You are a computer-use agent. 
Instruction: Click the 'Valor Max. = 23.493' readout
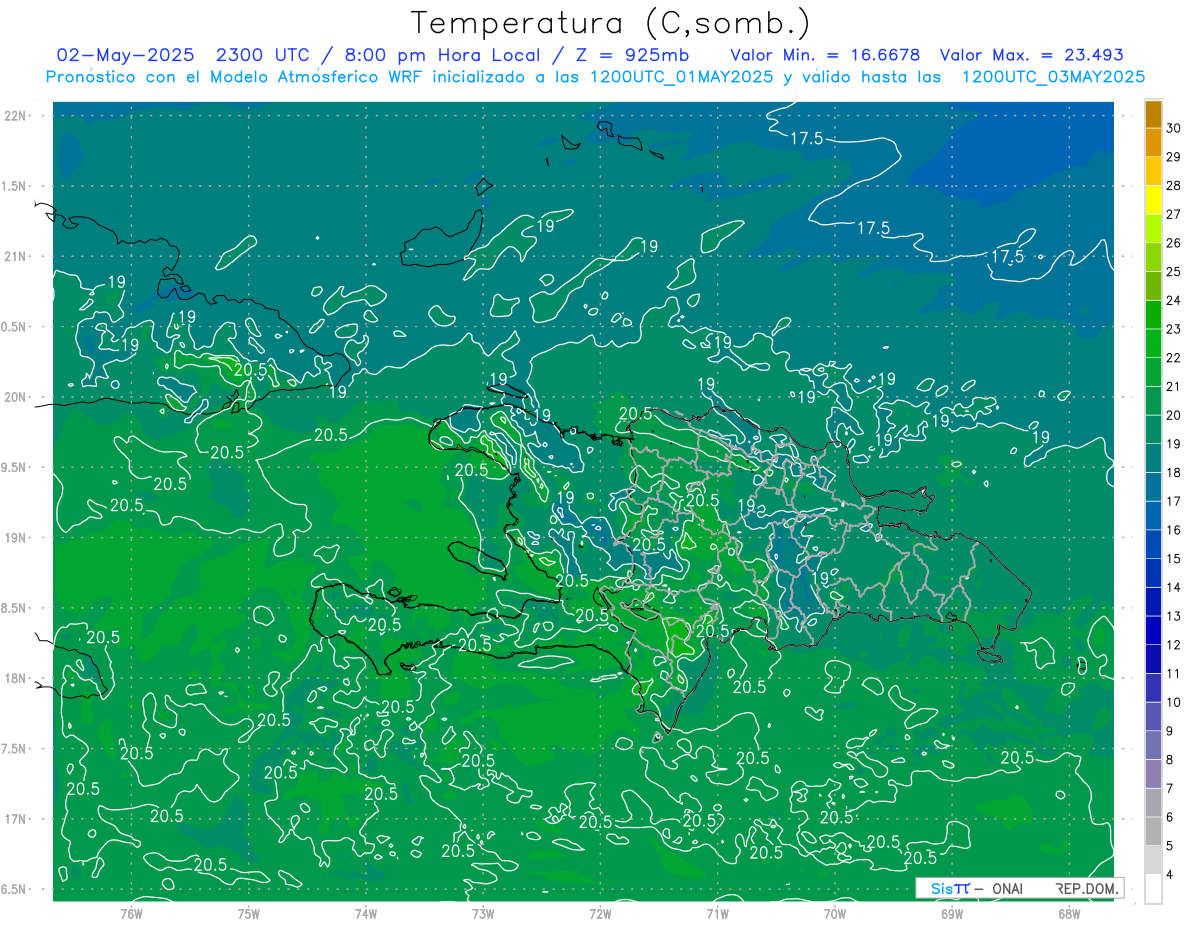click(1033, 55)
